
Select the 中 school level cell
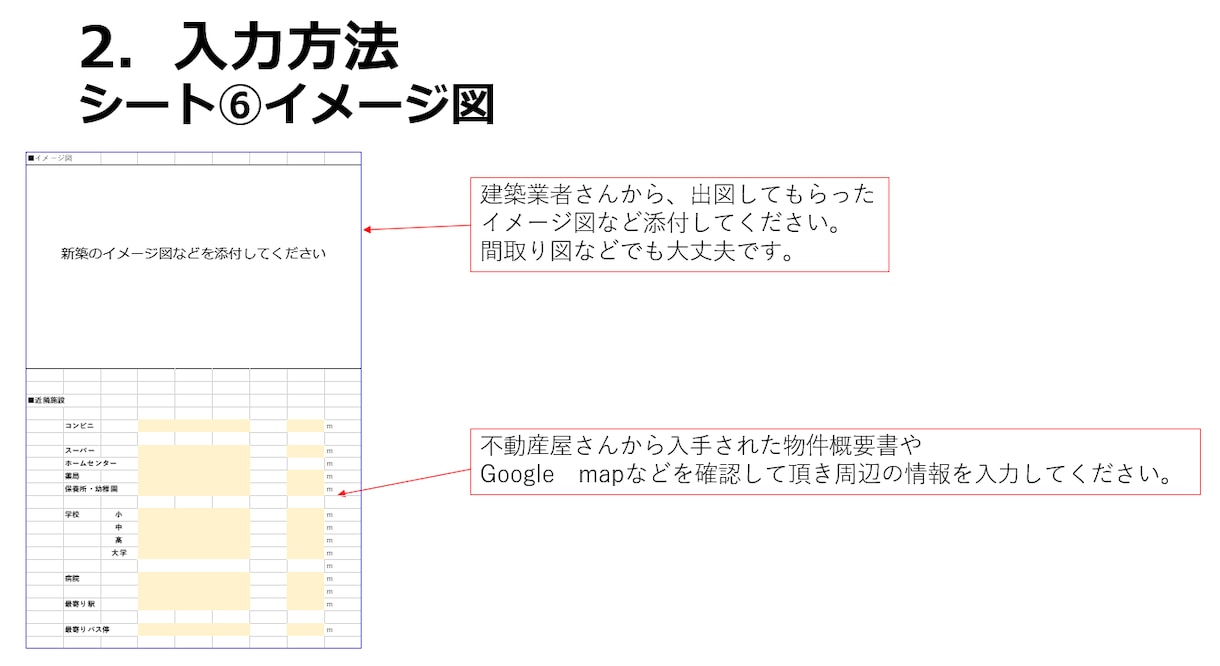tap(119, 527)
